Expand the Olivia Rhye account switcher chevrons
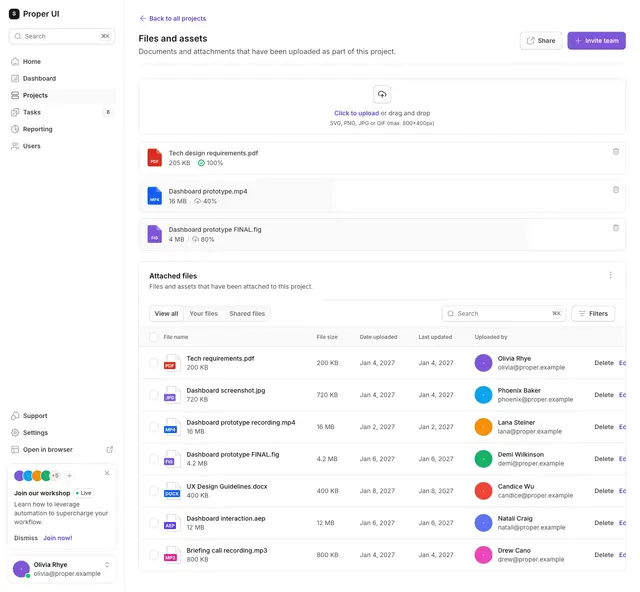 click(x=107, y=565)
